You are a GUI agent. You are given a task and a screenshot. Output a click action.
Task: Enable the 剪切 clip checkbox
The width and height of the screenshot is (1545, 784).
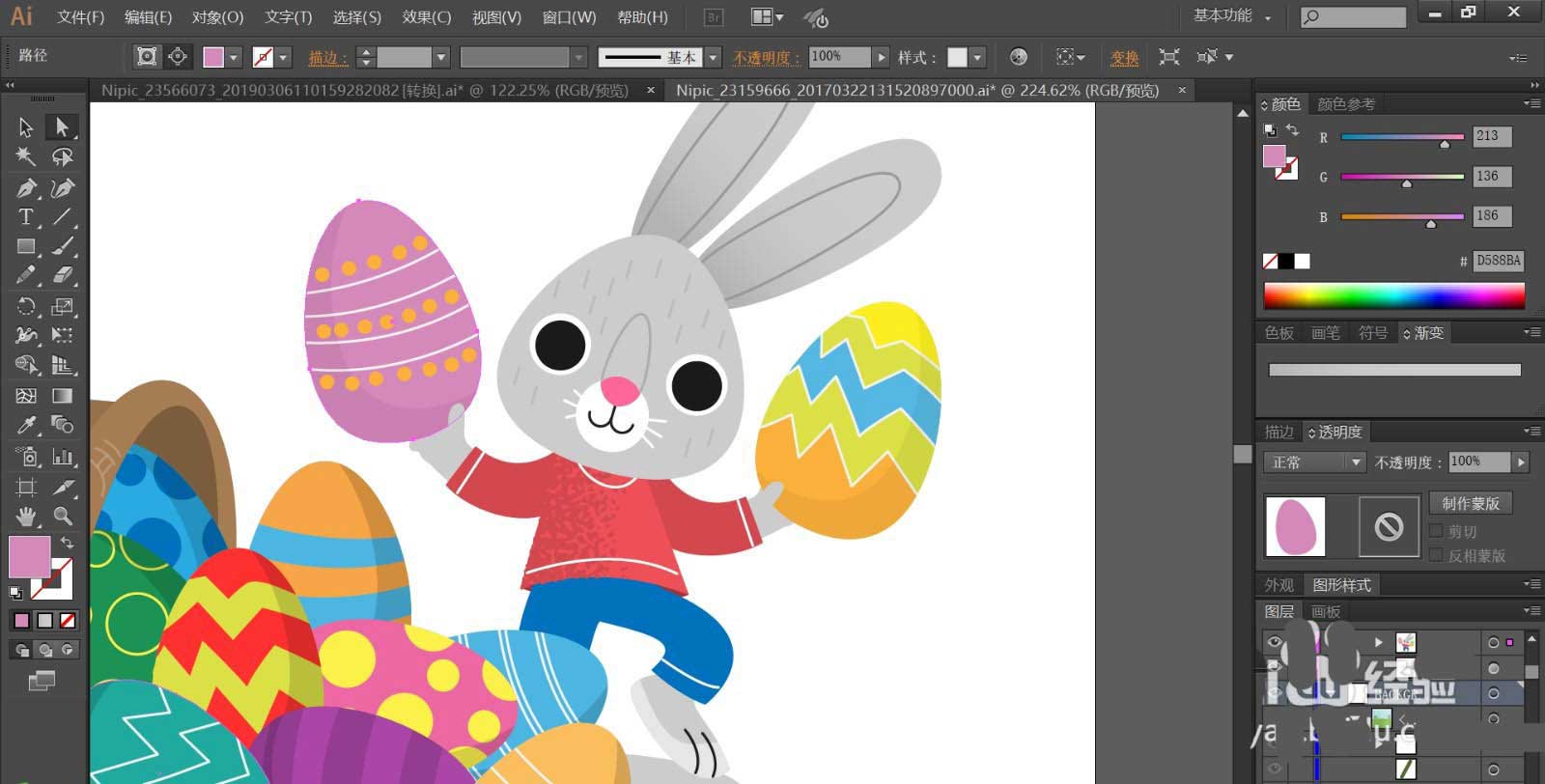coord(1436,531)
